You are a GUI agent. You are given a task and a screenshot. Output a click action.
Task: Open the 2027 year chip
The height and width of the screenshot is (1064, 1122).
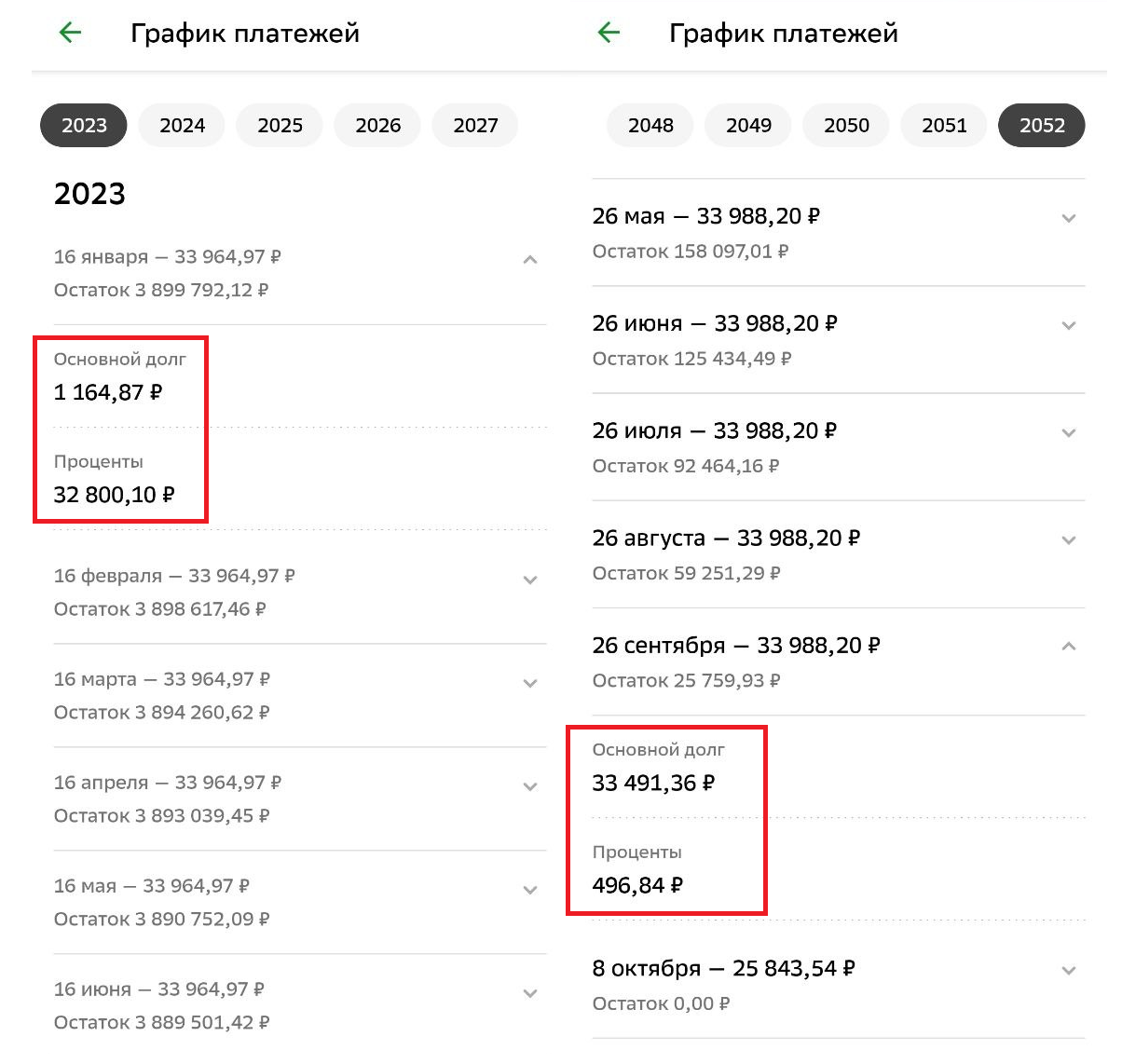[475, 126]
